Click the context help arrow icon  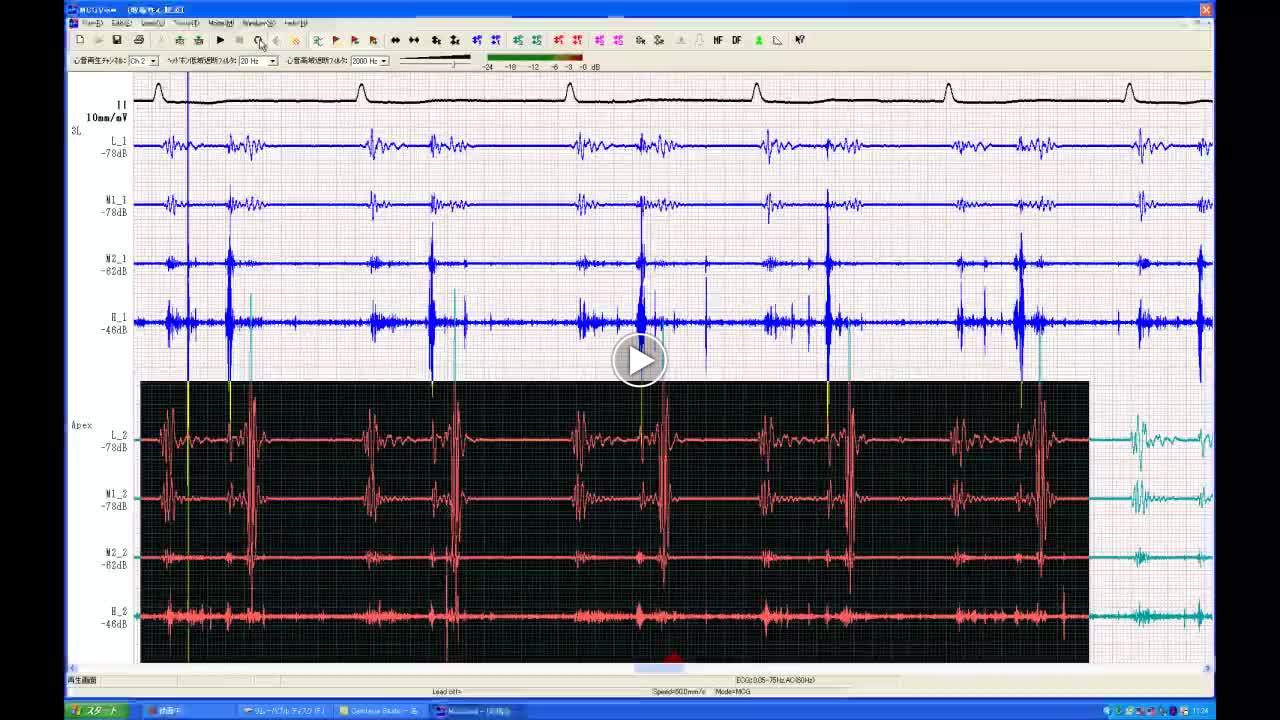pyautogui.click(x=799, y=40)
